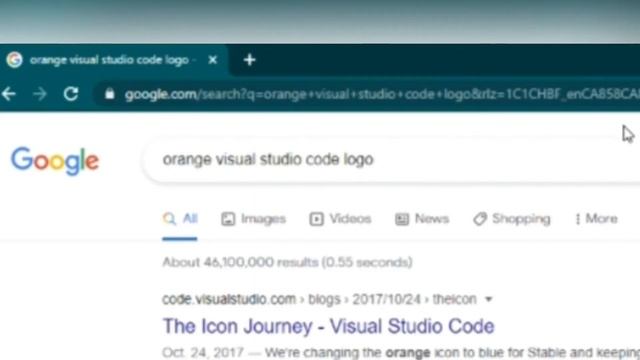Click the code.visualstudio.com breadcrumb text
The height and width of the screenshot is (360, 640).
coord(319,300)
